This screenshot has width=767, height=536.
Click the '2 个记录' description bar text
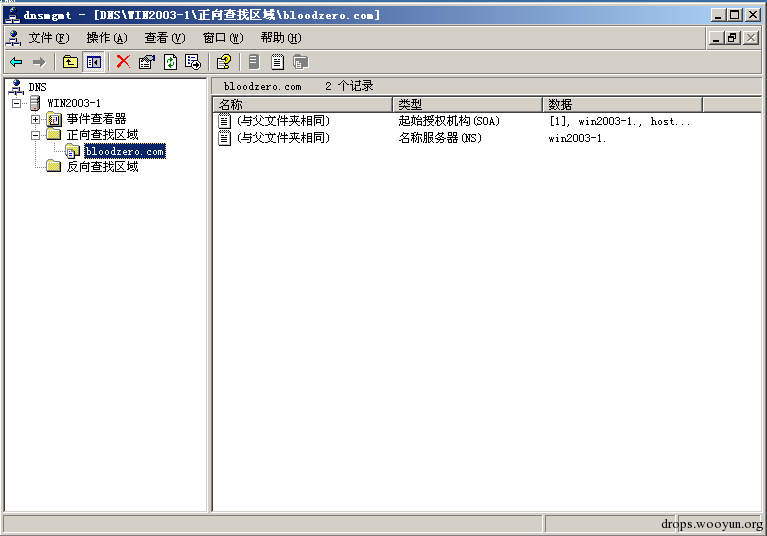(x=349, y=86)
